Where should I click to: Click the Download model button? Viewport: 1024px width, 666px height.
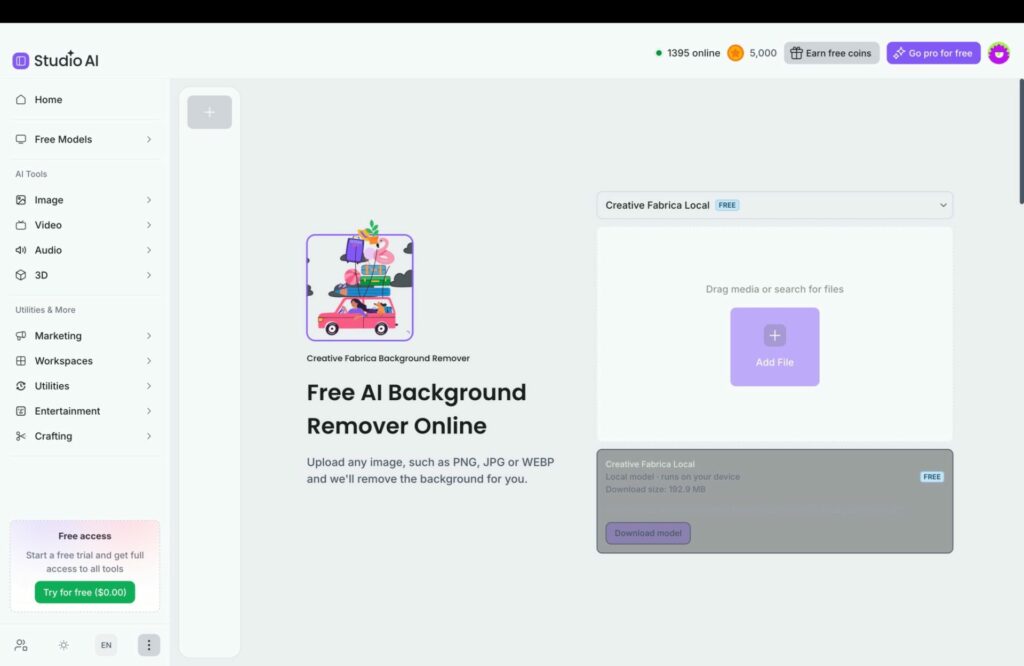[648, 533]
